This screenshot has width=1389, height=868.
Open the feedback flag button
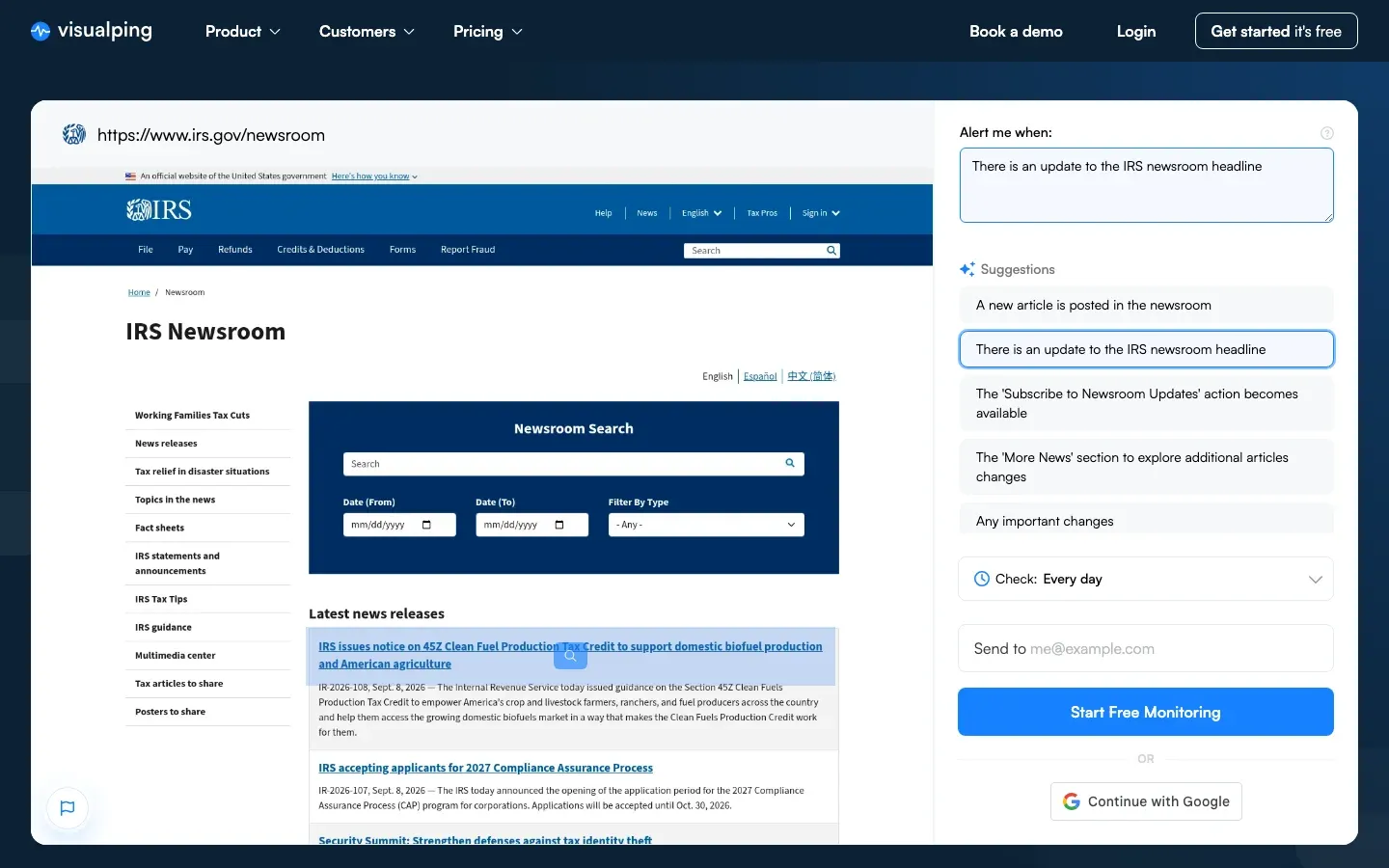coord(68,808)
